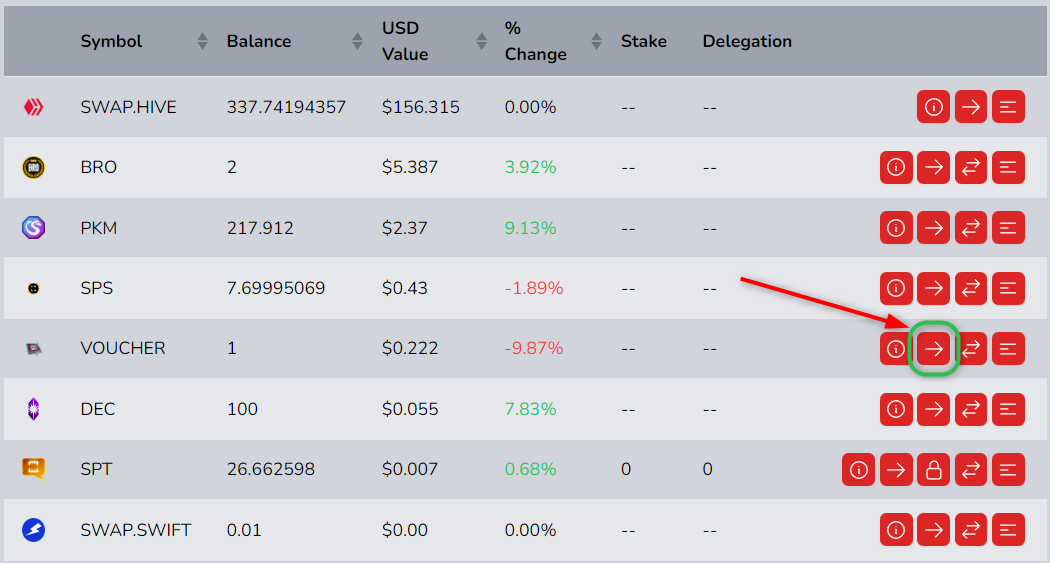The height and width of the screenshot is (563, 1050).
Task: Select the VOUCHER symbol text
Action: click(123, 349)
